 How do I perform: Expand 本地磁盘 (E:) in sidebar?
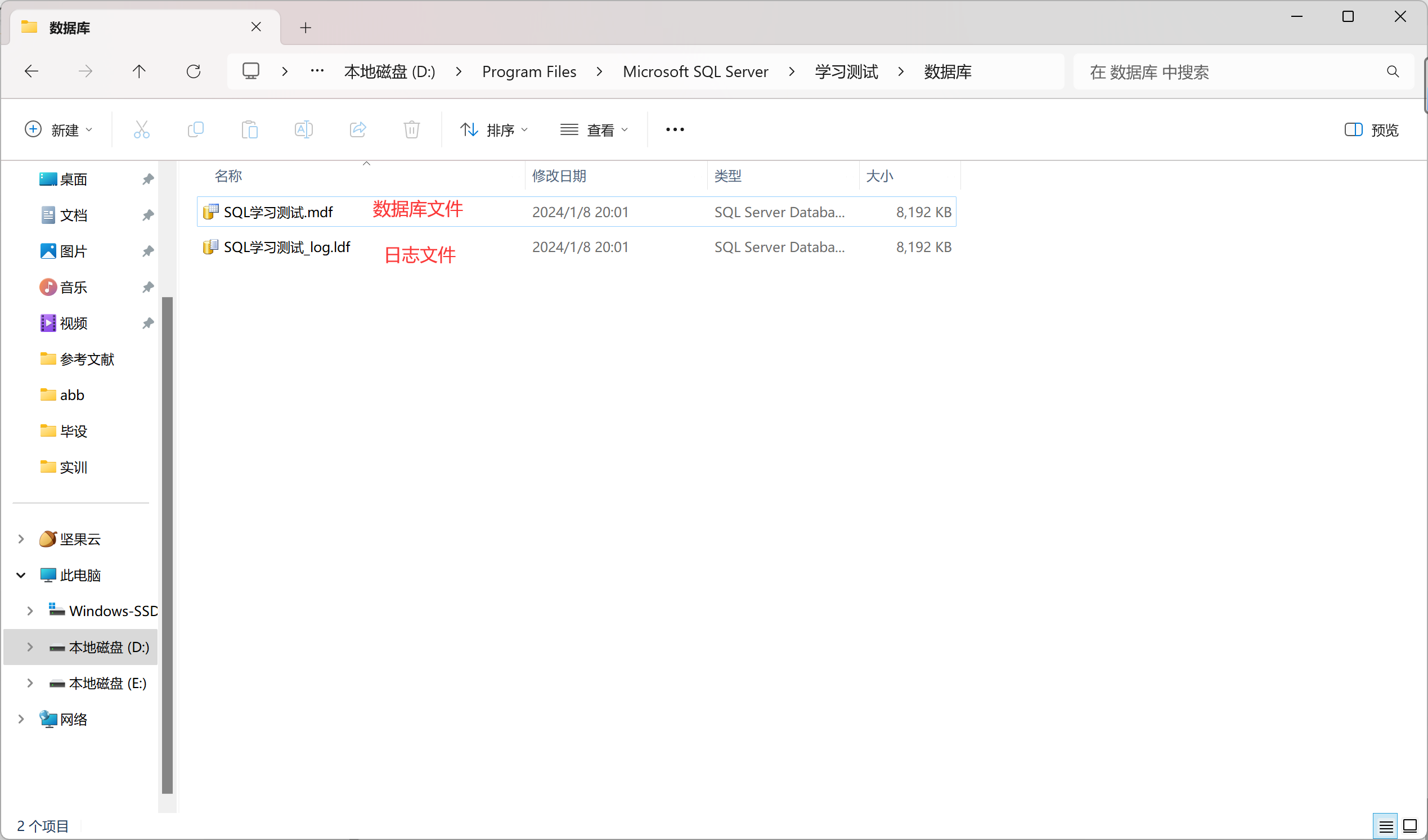click(29, 683)
